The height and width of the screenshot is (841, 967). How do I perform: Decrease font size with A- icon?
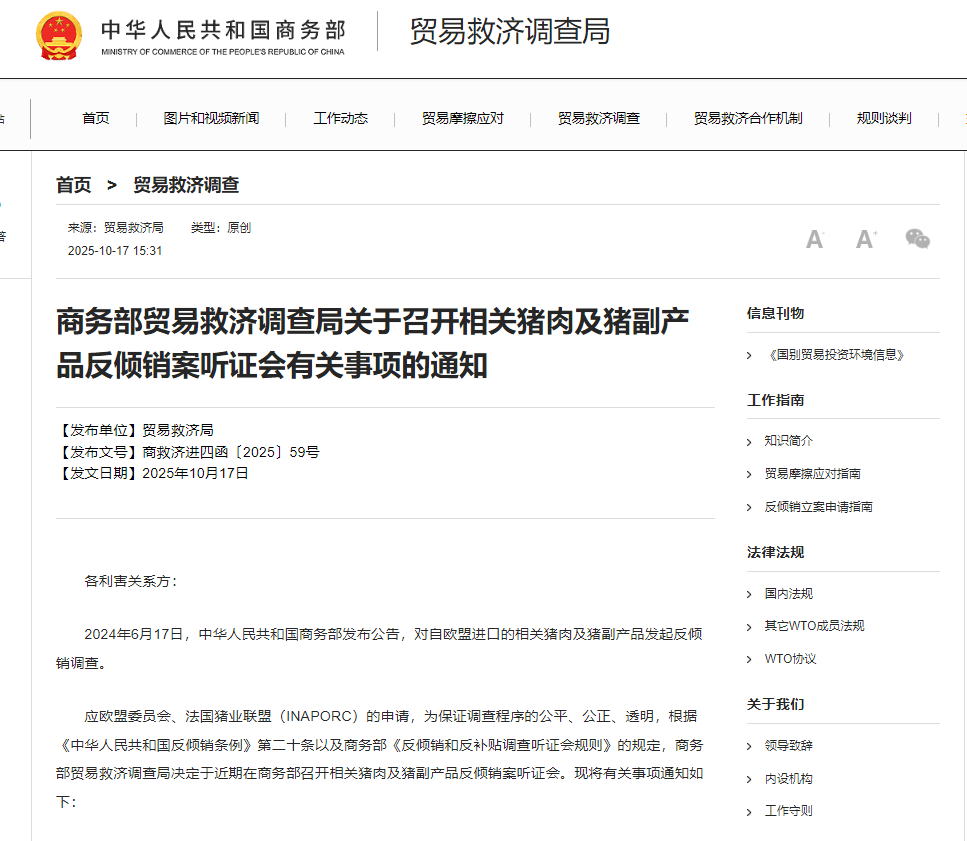[x=815, y=239]
